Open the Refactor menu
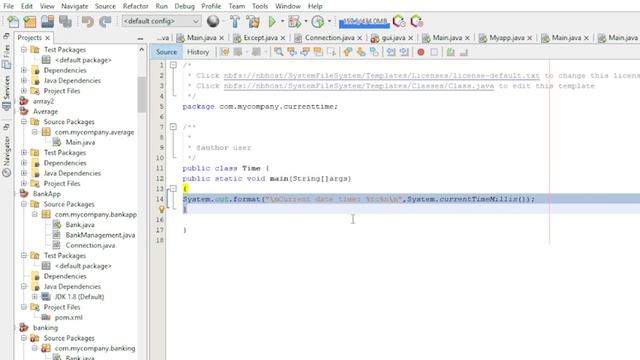This screenshot has height=360, width=640. click(x=136, y=6)
